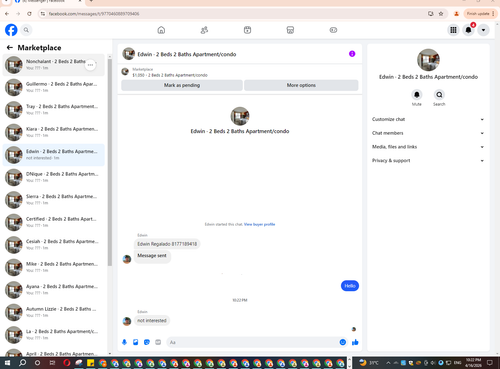
Task: Expand Media, files and links section
Action: coord(428,147)
